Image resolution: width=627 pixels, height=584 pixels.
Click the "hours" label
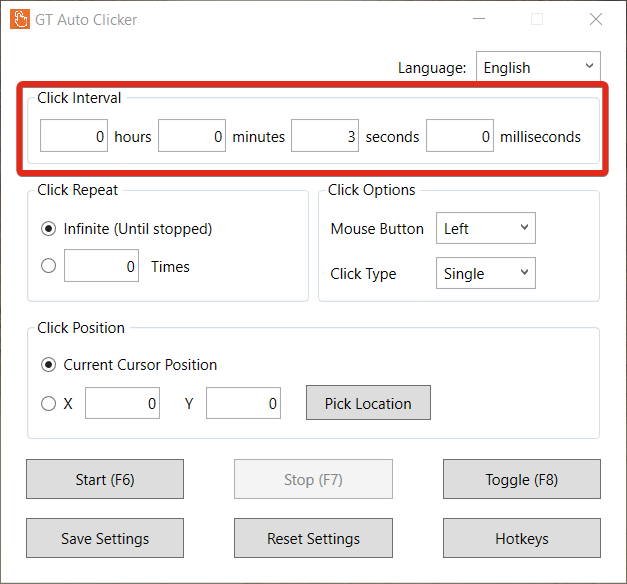pos(133,137)
